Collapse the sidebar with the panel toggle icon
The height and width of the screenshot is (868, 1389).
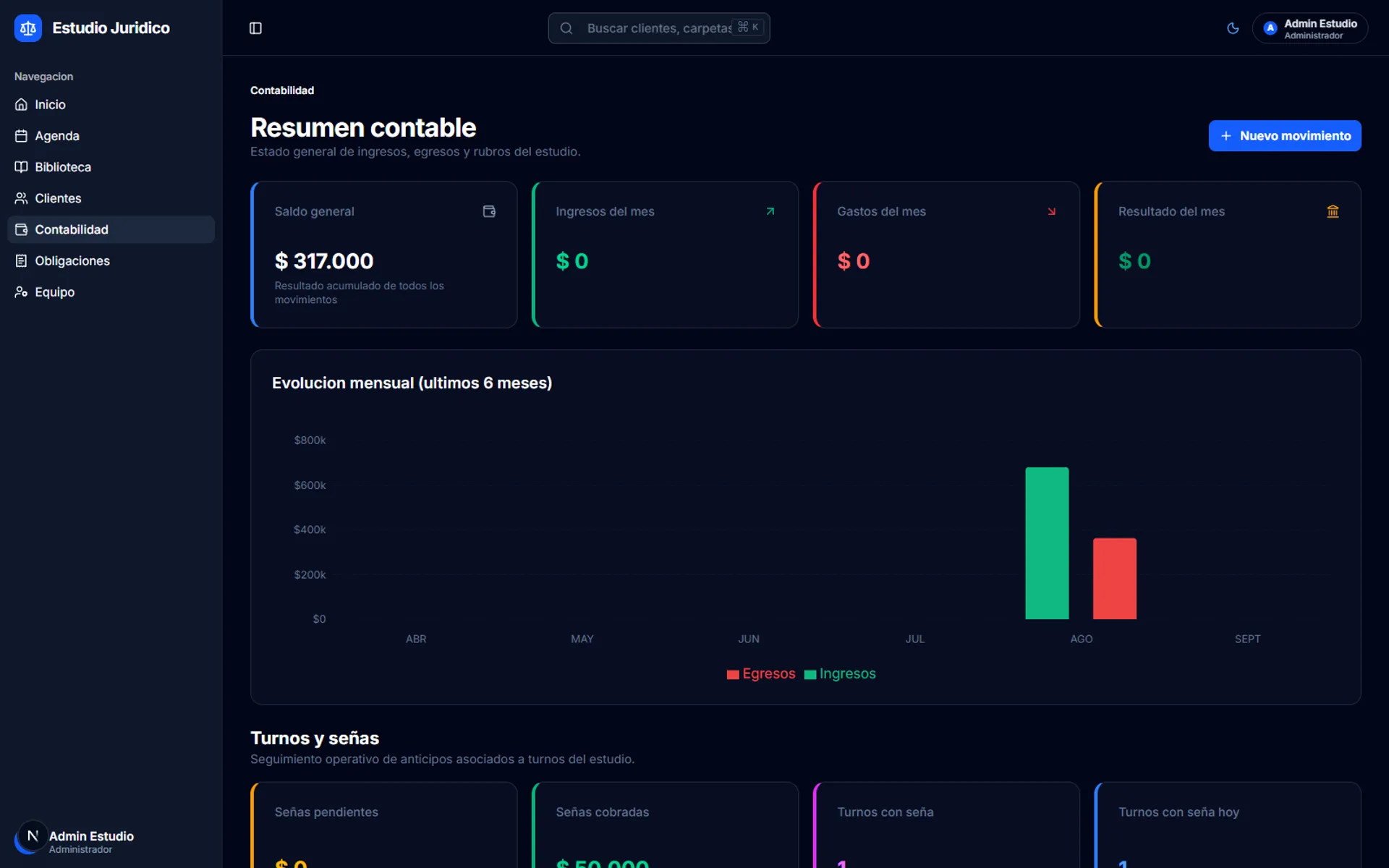pos(255,28)
